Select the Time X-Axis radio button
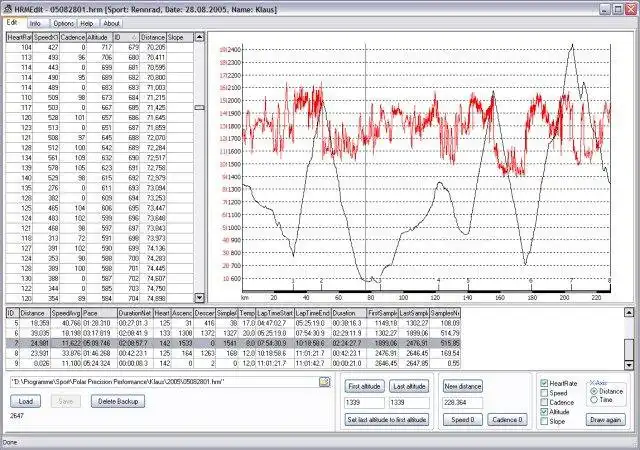 tap(594, 400)
